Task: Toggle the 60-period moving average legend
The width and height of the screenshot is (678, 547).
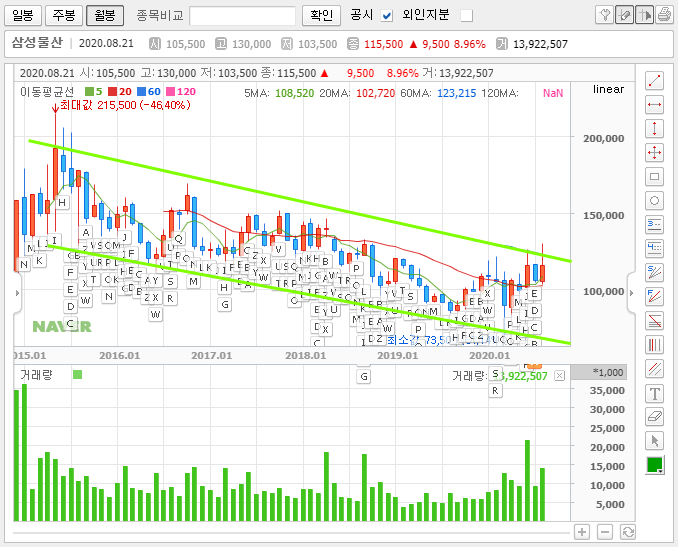Action: pyautogui.click(x=149, y=92)
